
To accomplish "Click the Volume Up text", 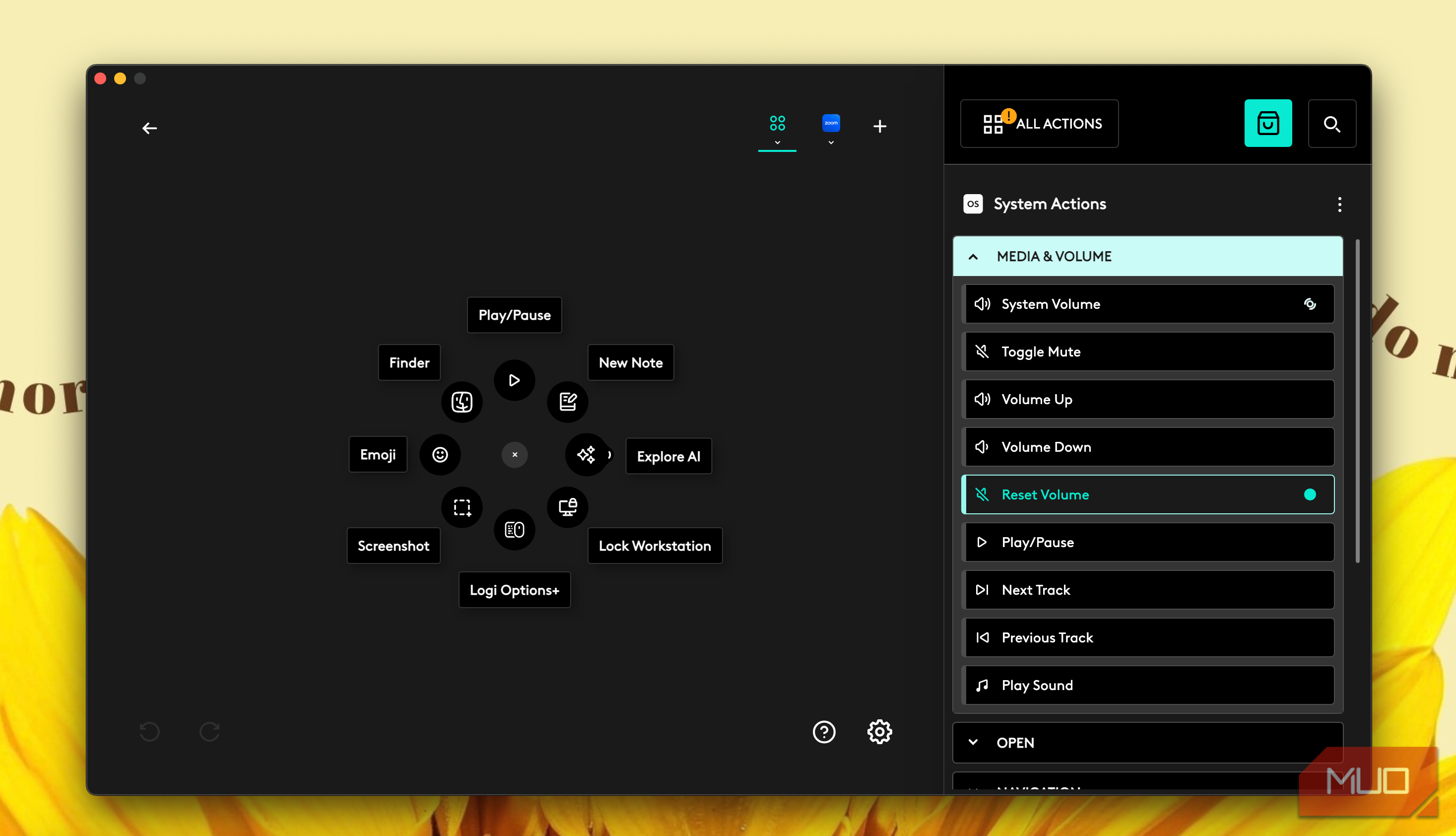I will click(1037, 399).
